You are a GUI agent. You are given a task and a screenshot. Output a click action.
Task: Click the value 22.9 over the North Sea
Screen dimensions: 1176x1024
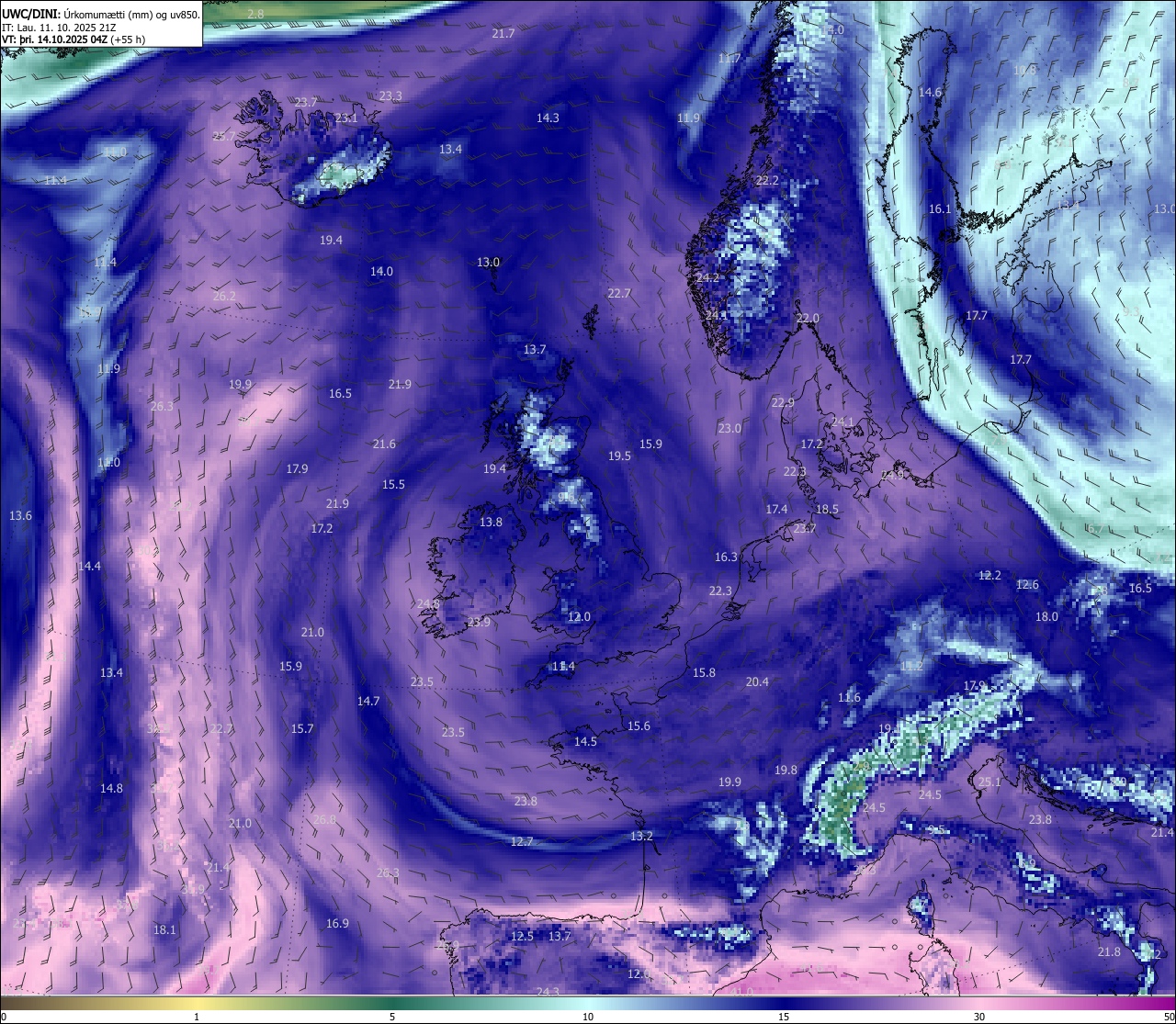click(783, 403)
